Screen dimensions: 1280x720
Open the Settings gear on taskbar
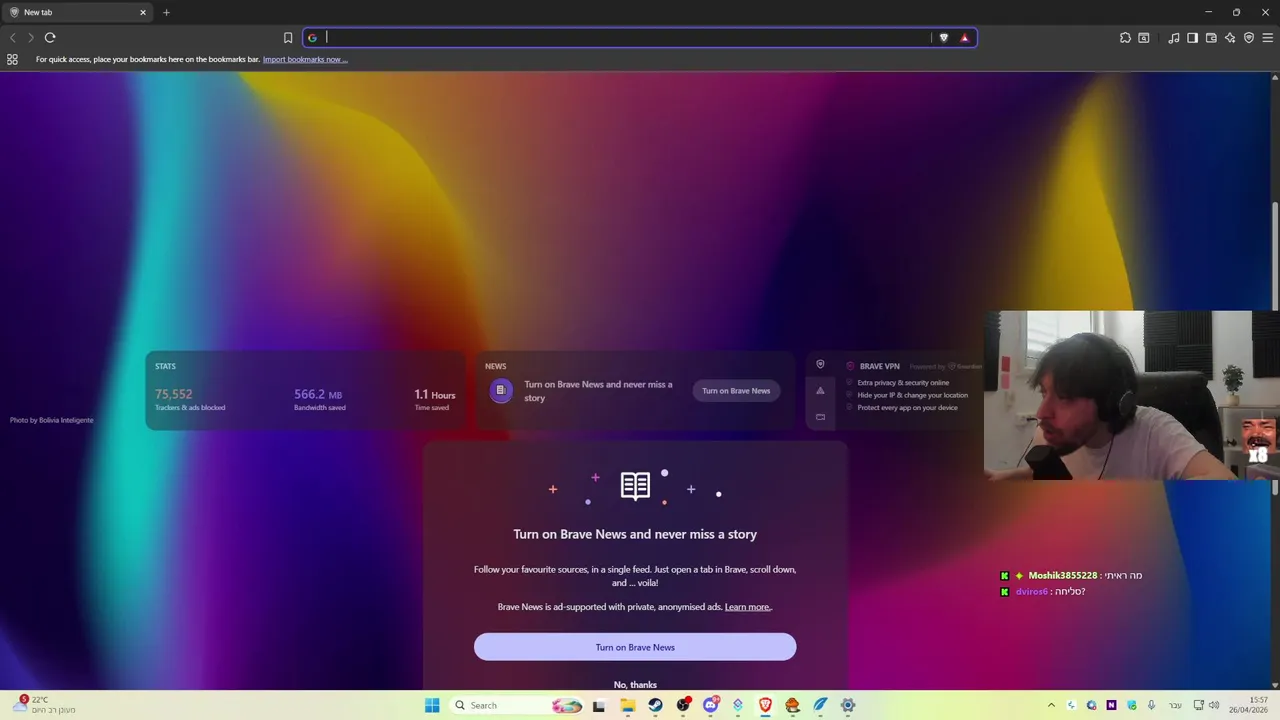pos(848,705)
